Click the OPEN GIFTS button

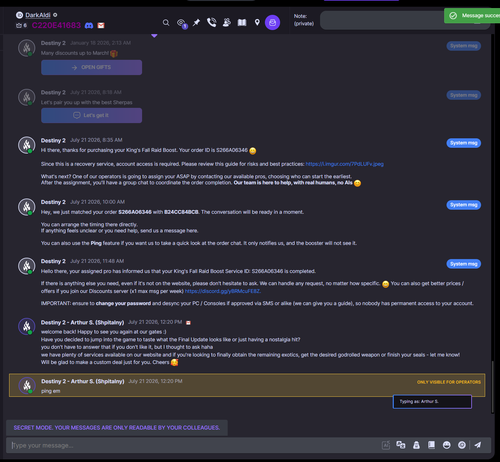coord(92,67)
